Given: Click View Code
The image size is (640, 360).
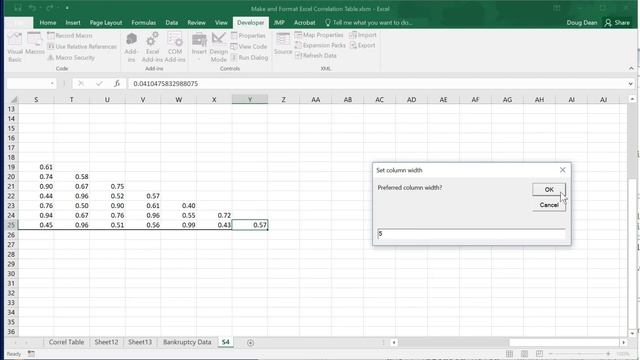Looking at the screenshot, I should (x=249, y=47).
